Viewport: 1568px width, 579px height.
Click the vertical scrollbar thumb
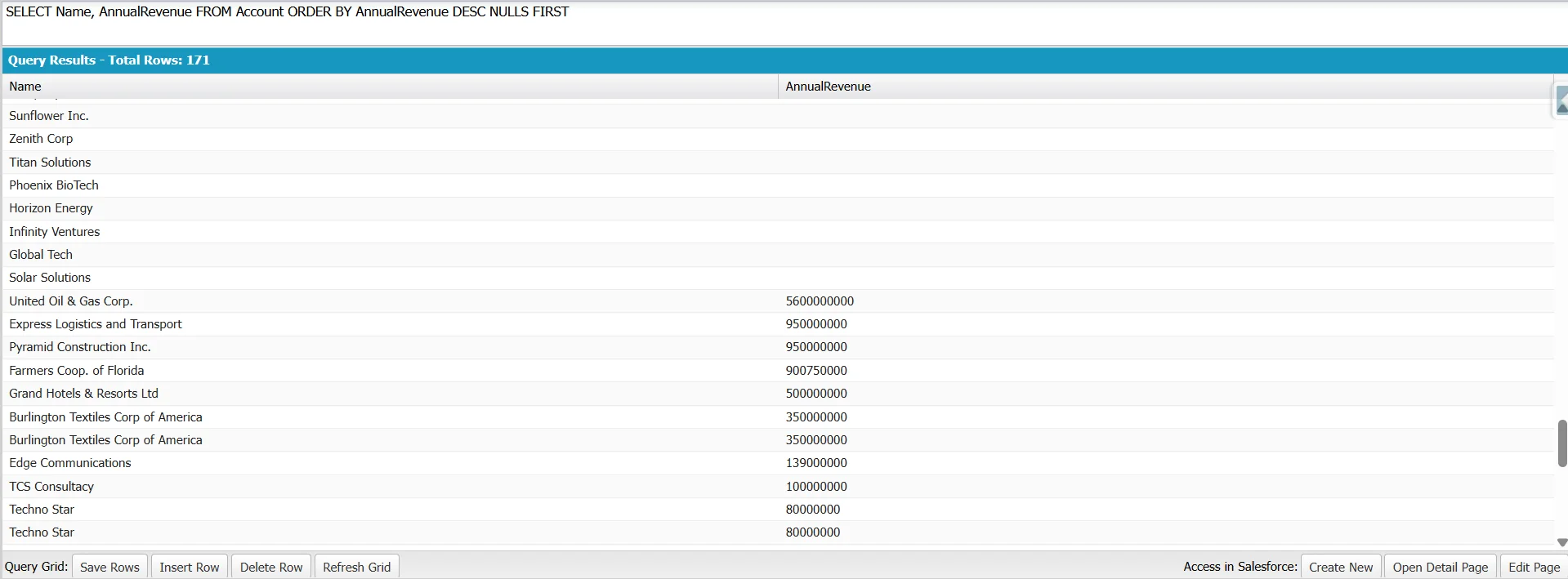click(1562, 443)
